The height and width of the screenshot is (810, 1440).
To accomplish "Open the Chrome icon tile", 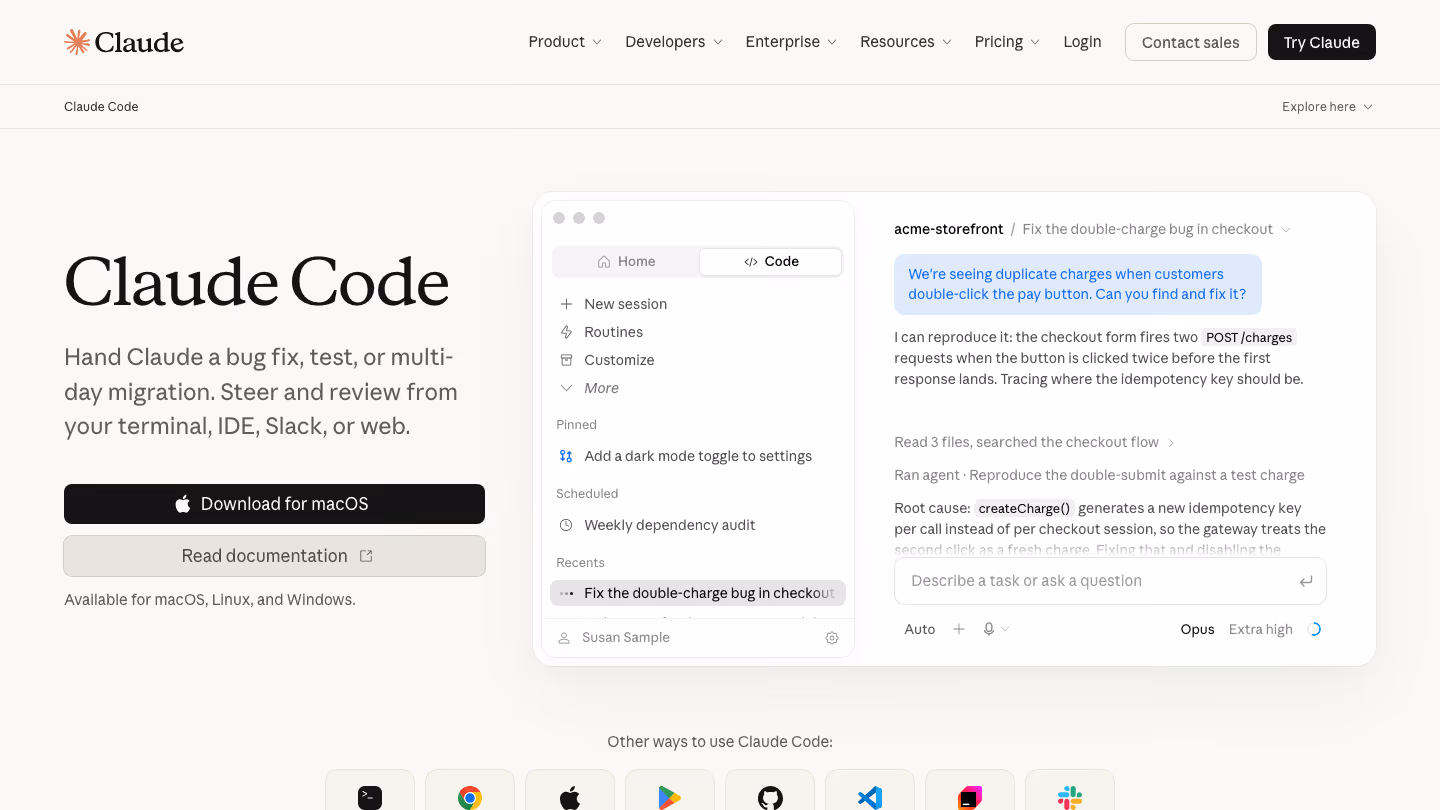I will (470, 790).
